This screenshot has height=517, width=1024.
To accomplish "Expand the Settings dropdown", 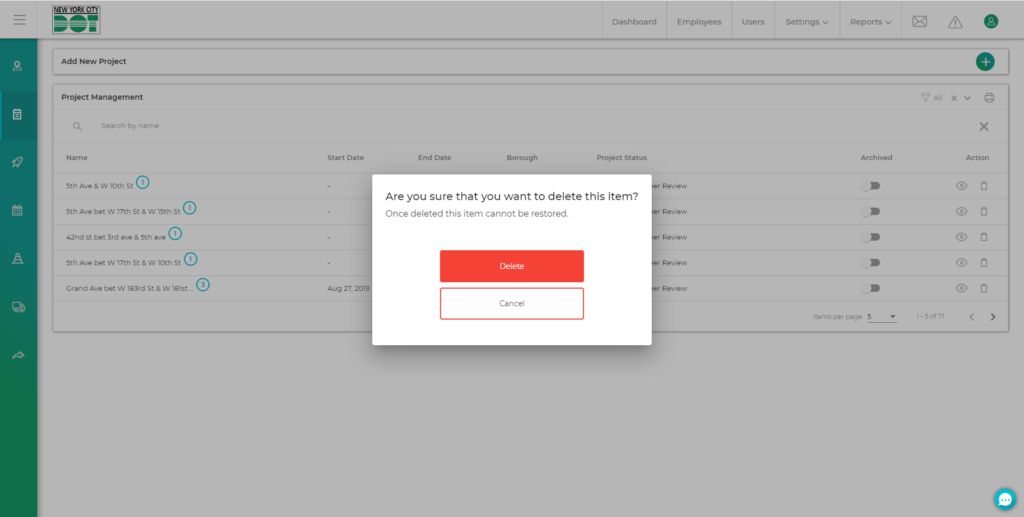I will [806, 22].
